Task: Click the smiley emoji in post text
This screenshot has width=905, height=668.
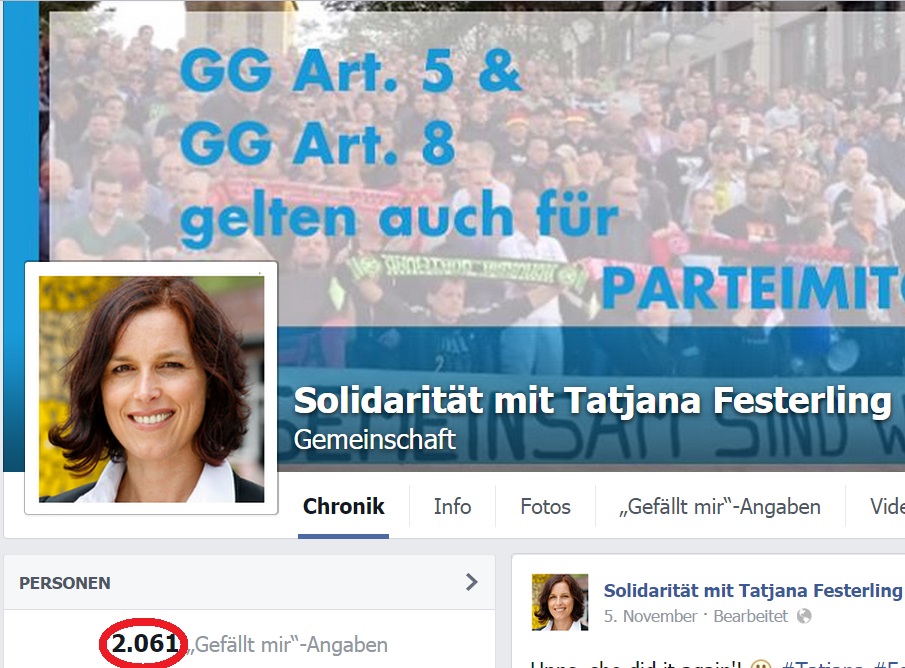Action: [761, 665]
